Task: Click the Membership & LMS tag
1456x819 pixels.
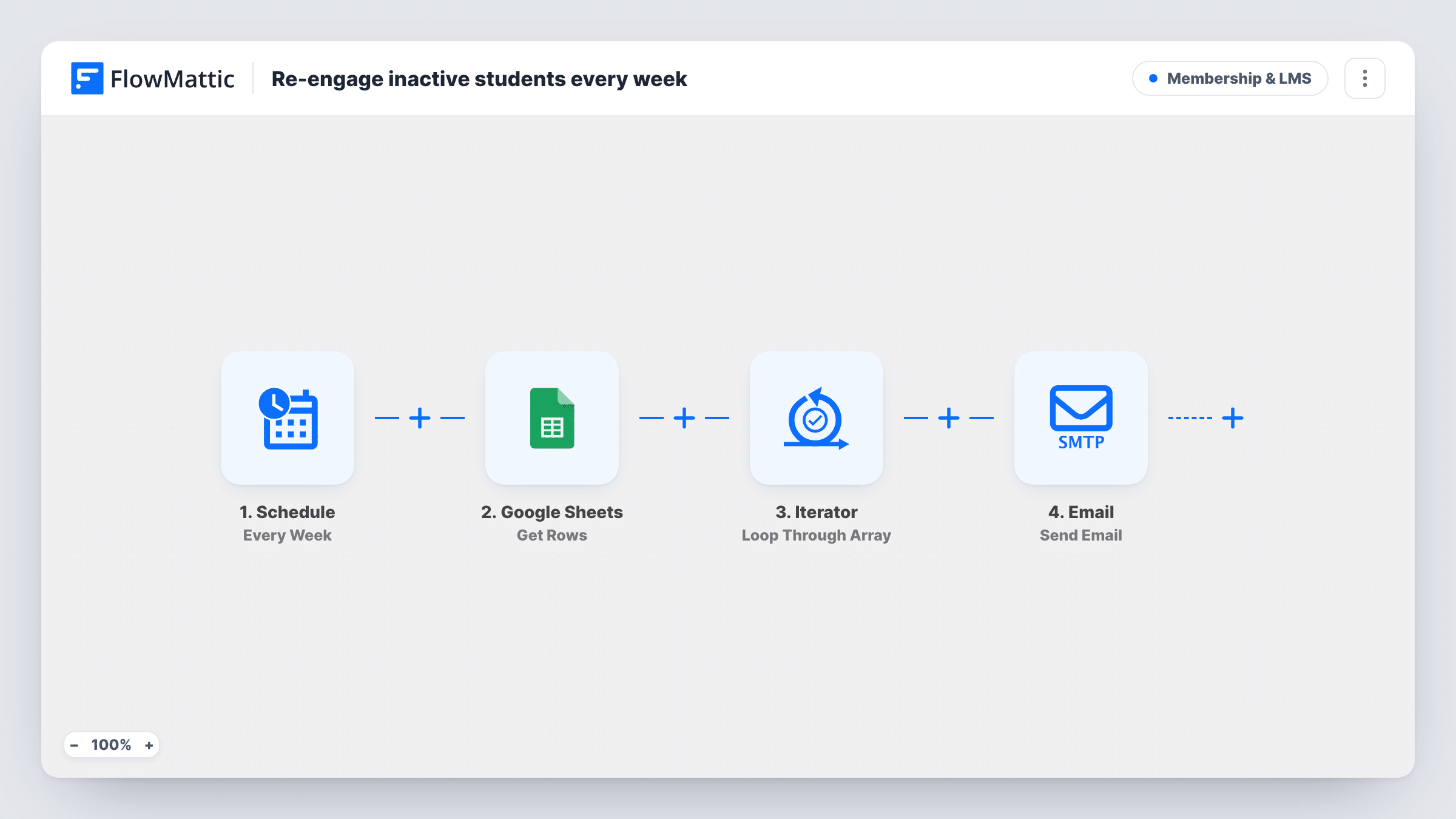Action: [1230, 78]
